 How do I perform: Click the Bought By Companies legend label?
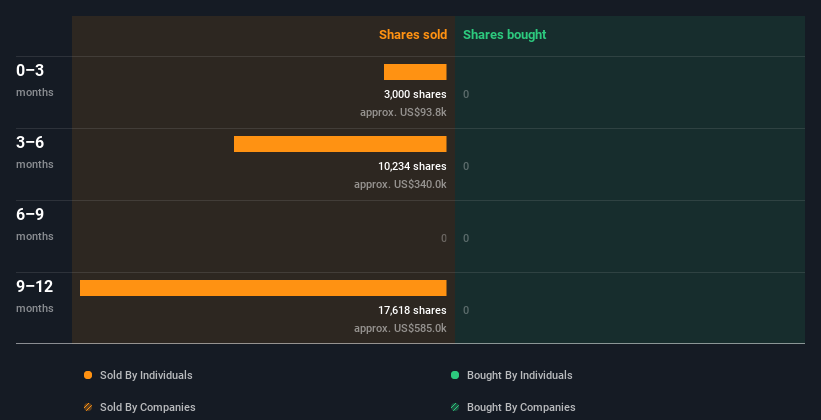(x=521, y=407)
